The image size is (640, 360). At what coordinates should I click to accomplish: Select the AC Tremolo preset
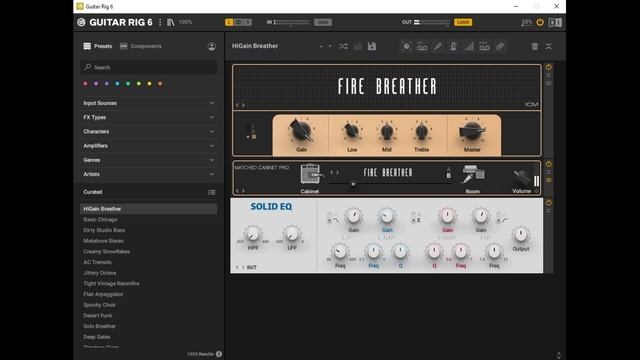click(x=97, y=262)
